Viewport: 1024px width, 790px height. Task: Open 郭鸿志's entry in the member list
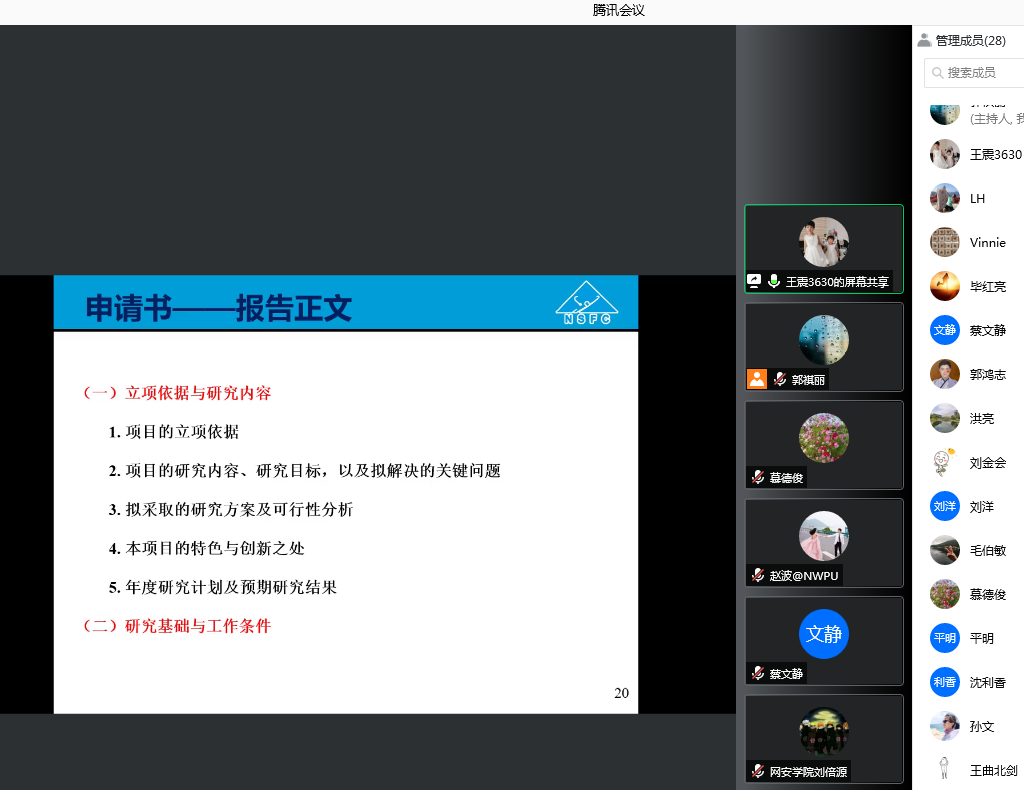(987, 375)
